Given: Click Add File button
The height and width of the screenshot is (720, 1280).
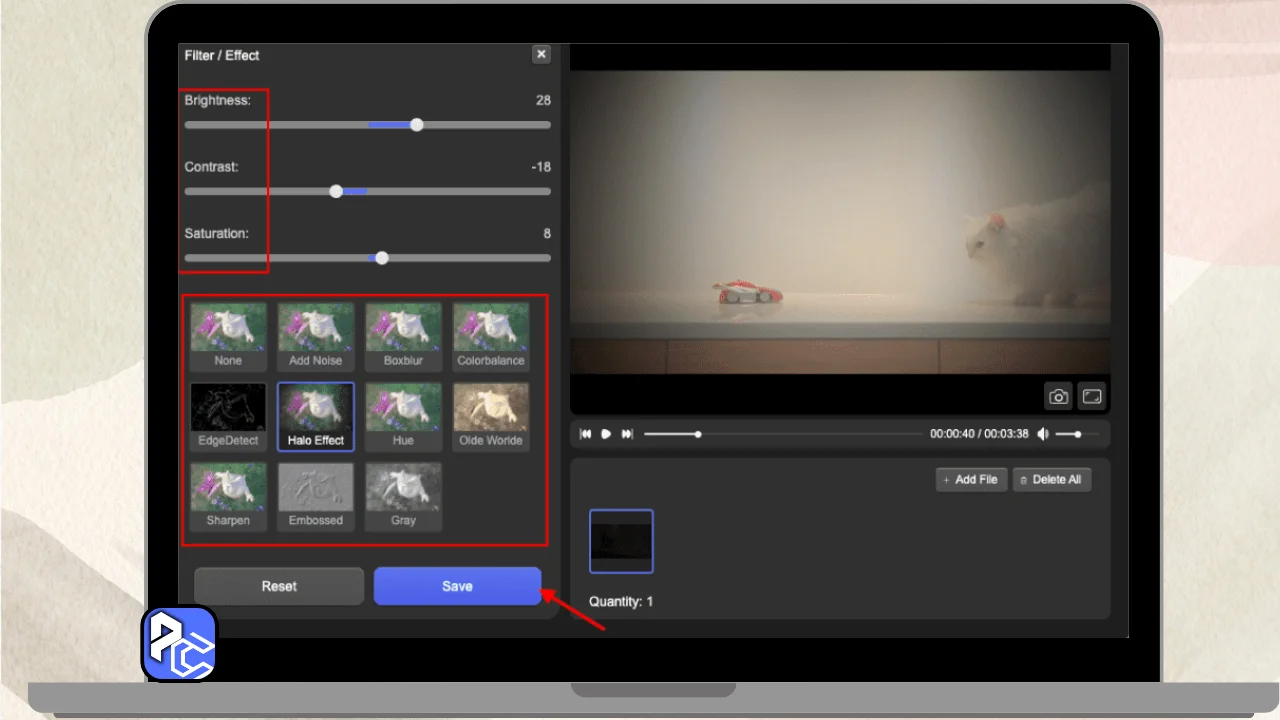Looking at the screenshot, I should [971, 480].
